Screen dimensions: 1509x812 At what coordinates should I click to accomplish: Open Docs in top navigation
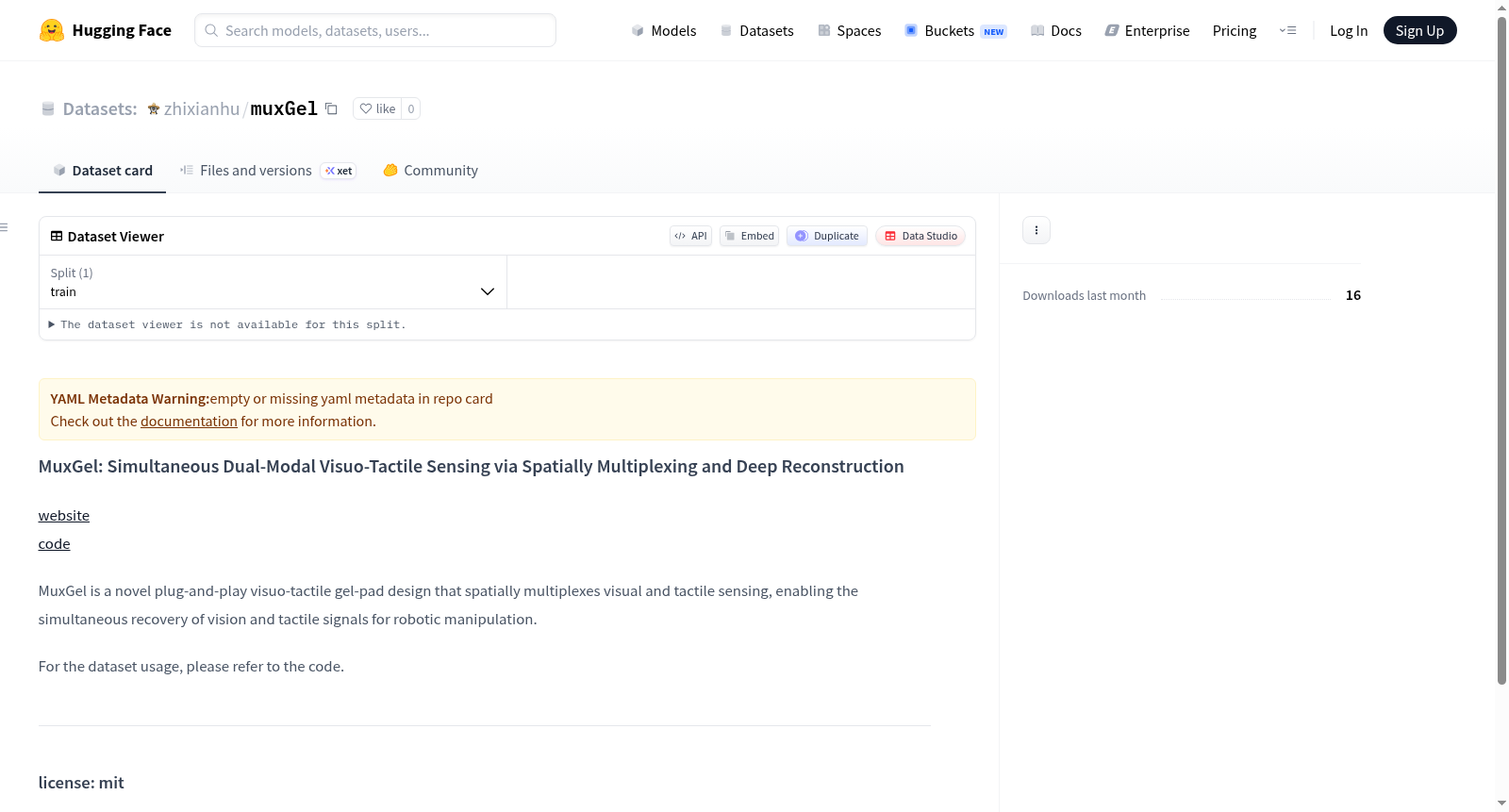tap(1056, 31)
